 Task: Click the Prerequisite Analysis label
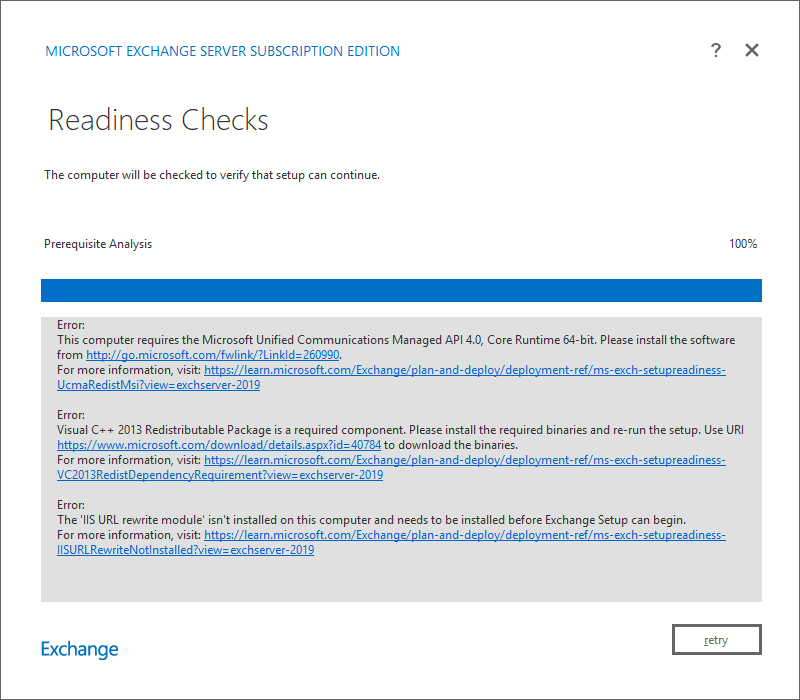coord(97,243)
